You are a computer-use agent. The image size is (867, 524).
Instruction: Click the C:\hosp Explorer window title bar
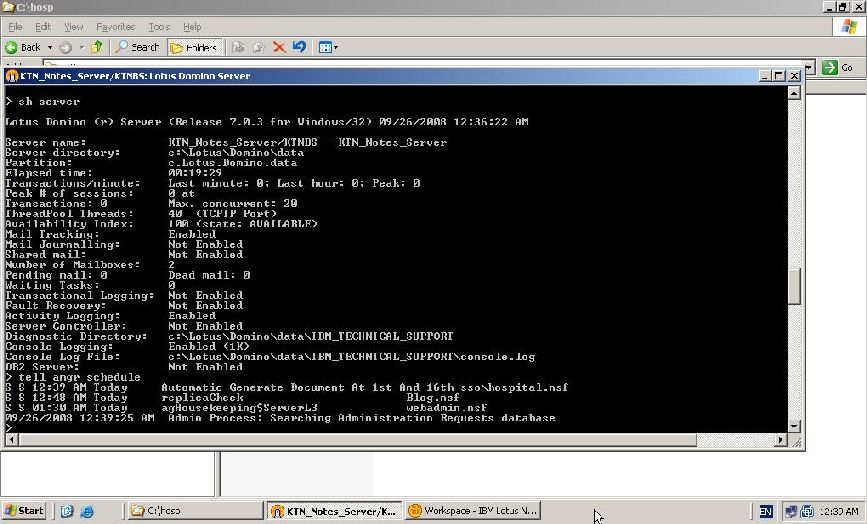coord(409,7)
